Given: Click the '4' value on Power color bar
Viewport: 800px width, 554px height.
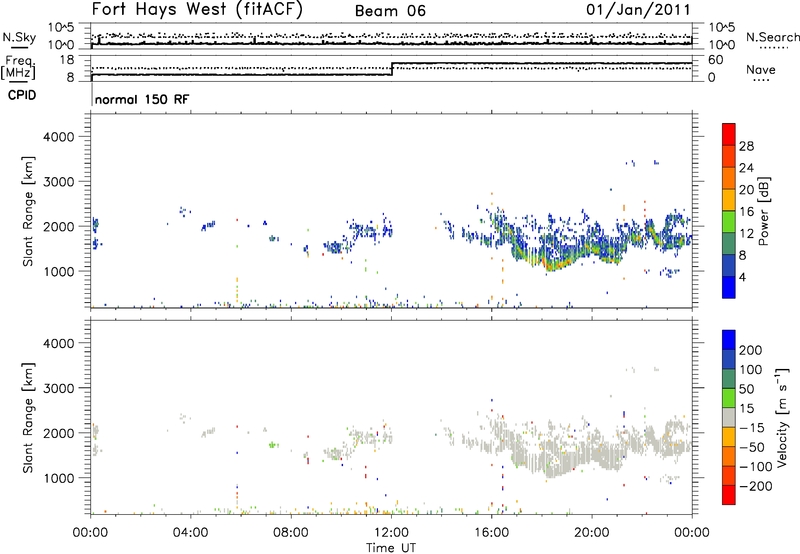Looking at the screenshot, I should (742, 277).
